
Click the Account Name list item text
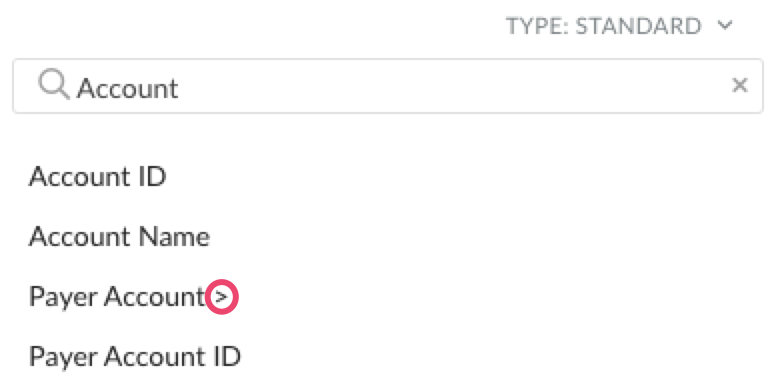pos(119,237)
